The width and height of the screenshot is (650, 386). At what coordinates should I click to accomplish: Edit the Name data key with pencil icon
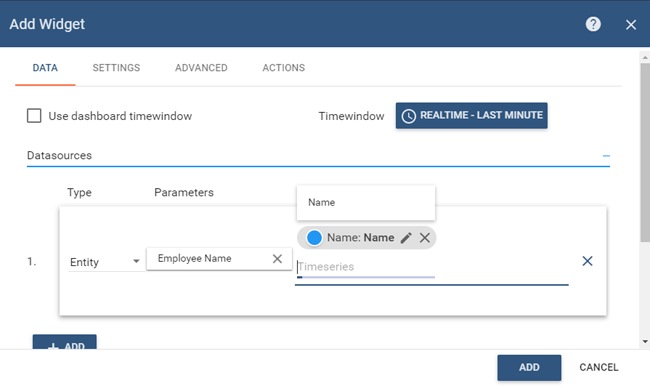click(406, 238)
